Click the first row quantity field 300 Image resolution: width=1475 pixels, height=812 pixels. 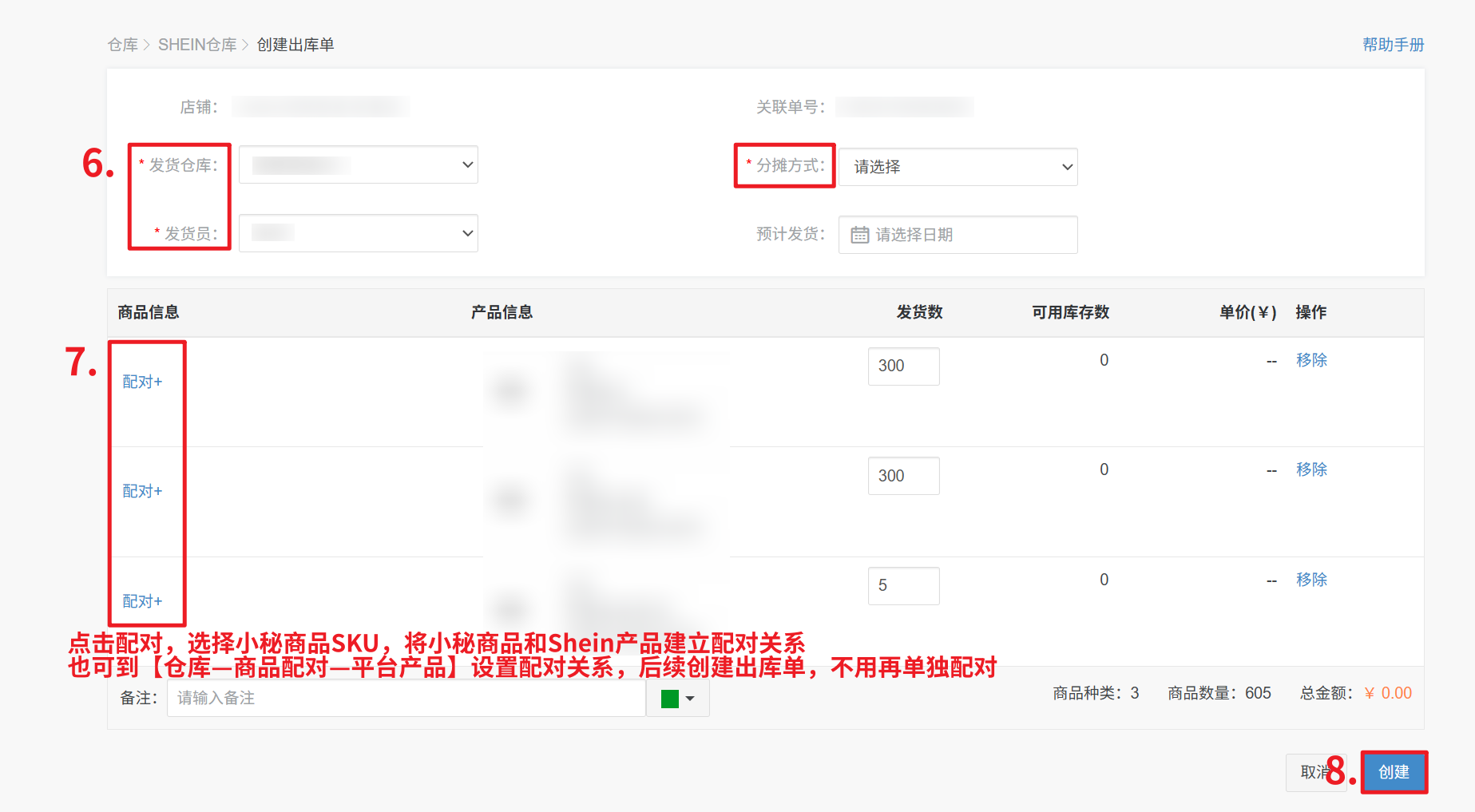coord(903,366)
